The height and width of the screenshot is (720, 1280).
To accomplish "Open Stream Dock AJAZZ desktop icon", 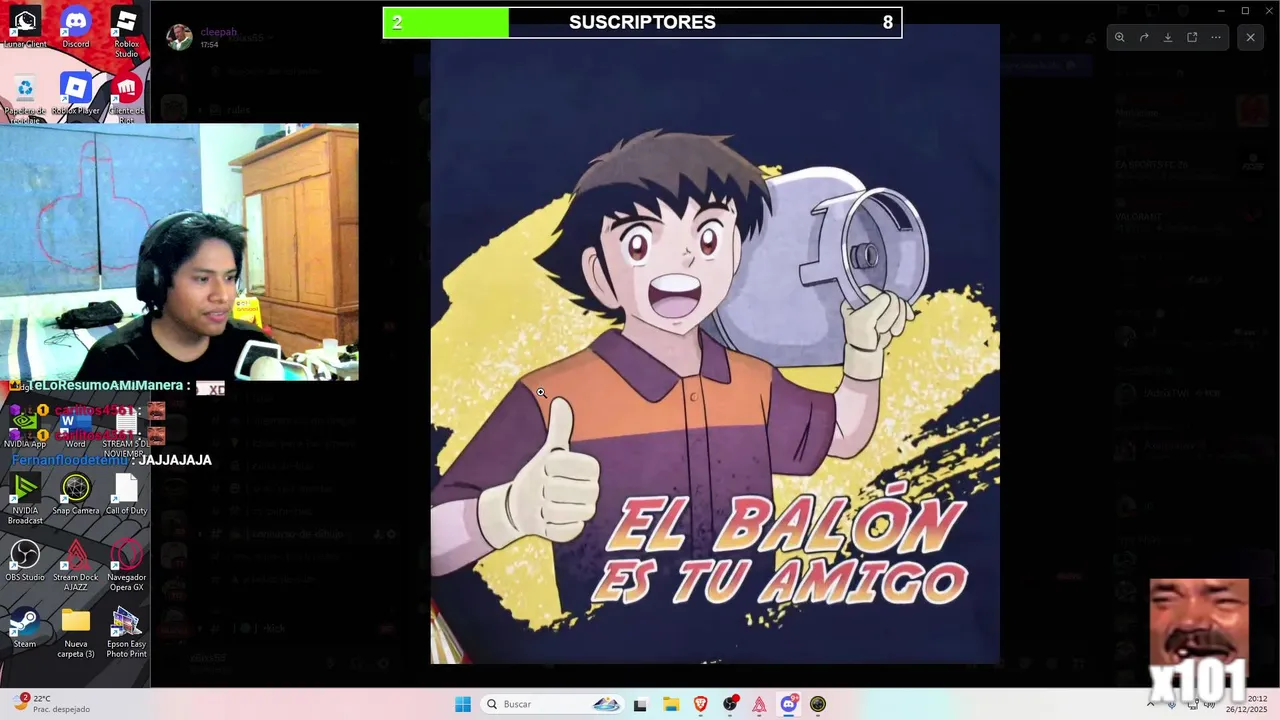I will [x=76, y=566].
